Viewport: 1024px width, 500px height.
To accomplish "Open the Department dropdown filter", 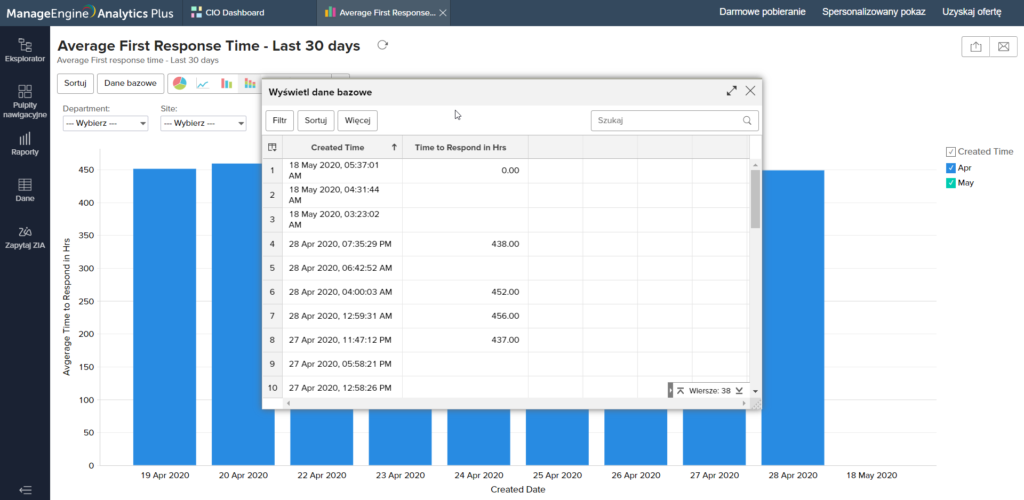I will coord(105,123).
